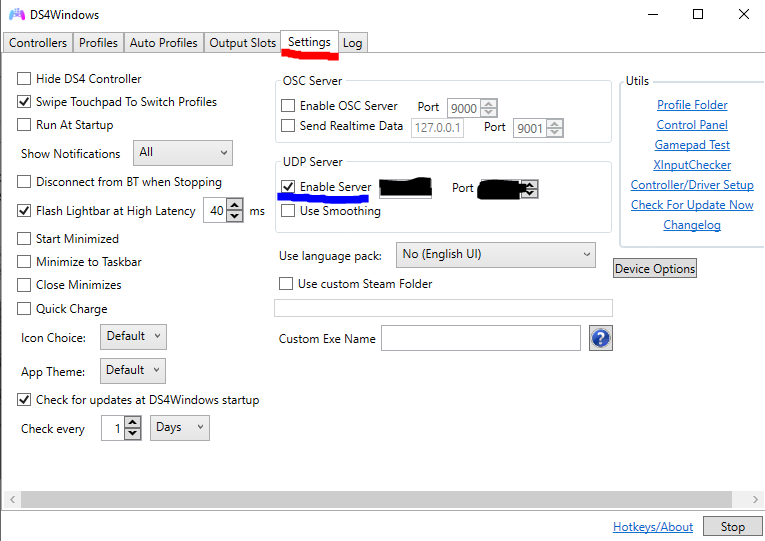
Task: Click the realtime data port 9001 field
Action: coord(530,128)
